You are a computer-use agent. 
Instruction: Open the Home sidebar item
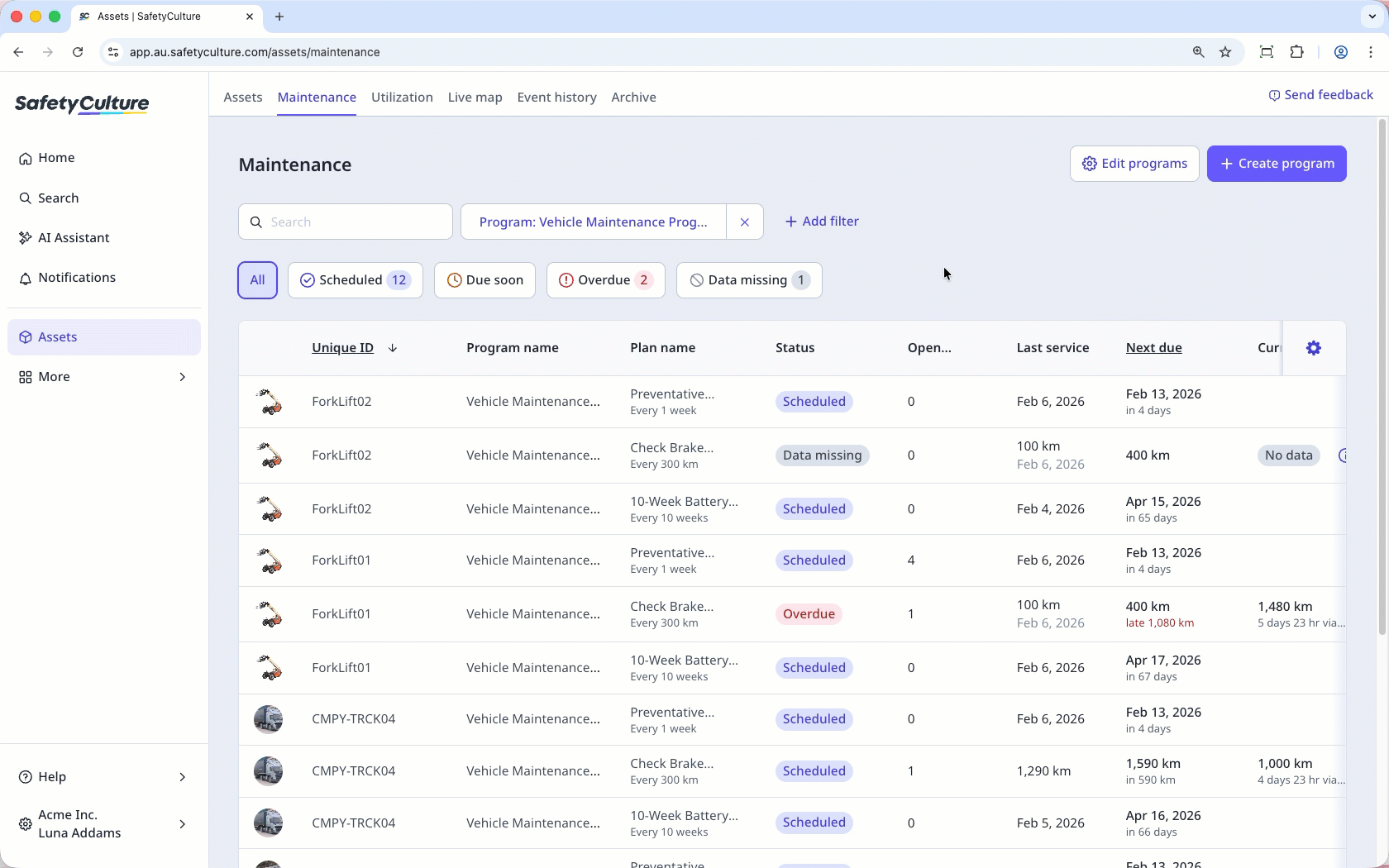(104, 158)
